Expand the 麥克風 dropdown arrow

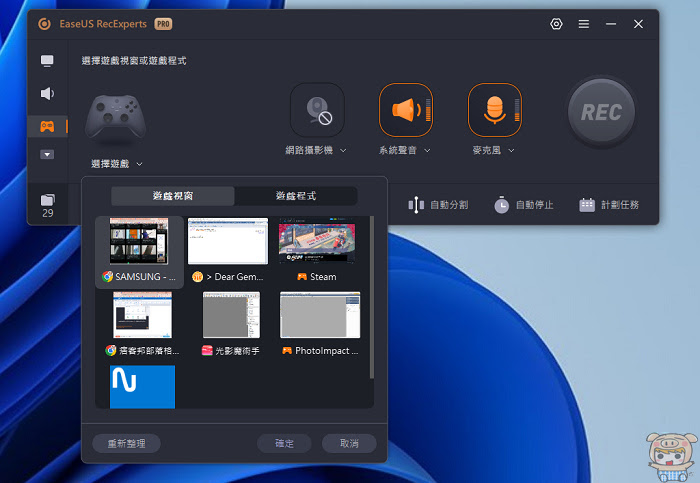coord(511,150)
